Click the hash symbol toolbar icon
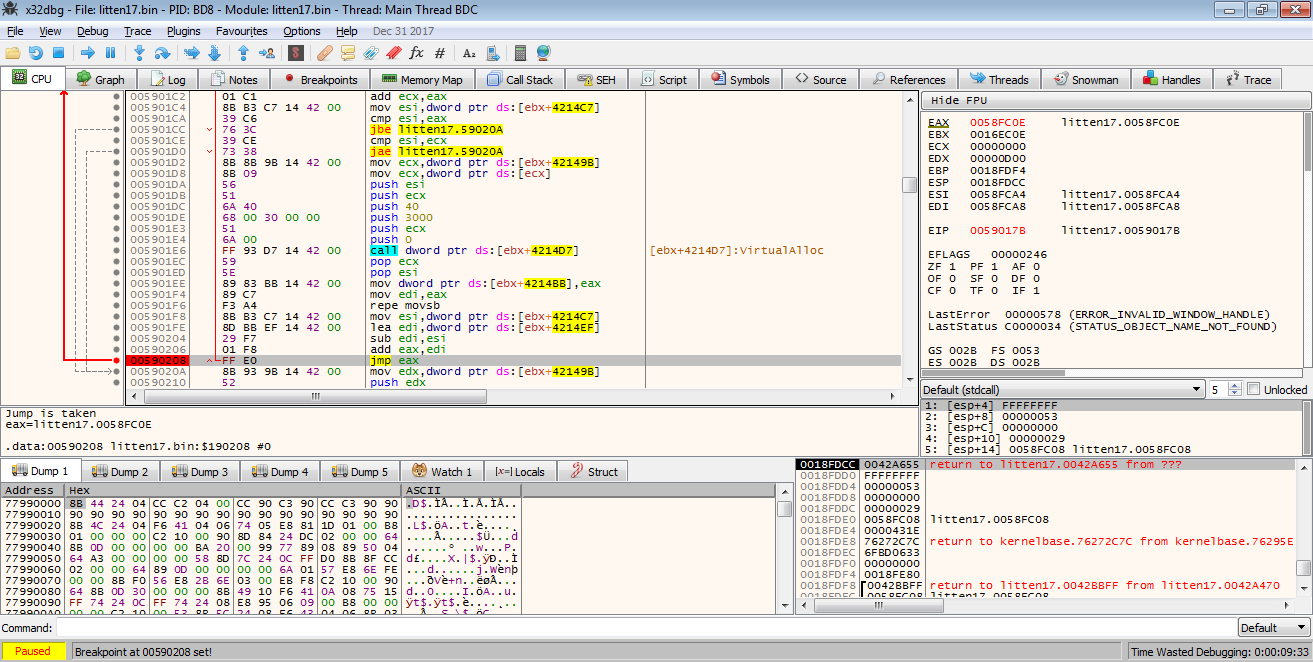This screenshot has height=662, width=1313. click(x=439, y=52)
